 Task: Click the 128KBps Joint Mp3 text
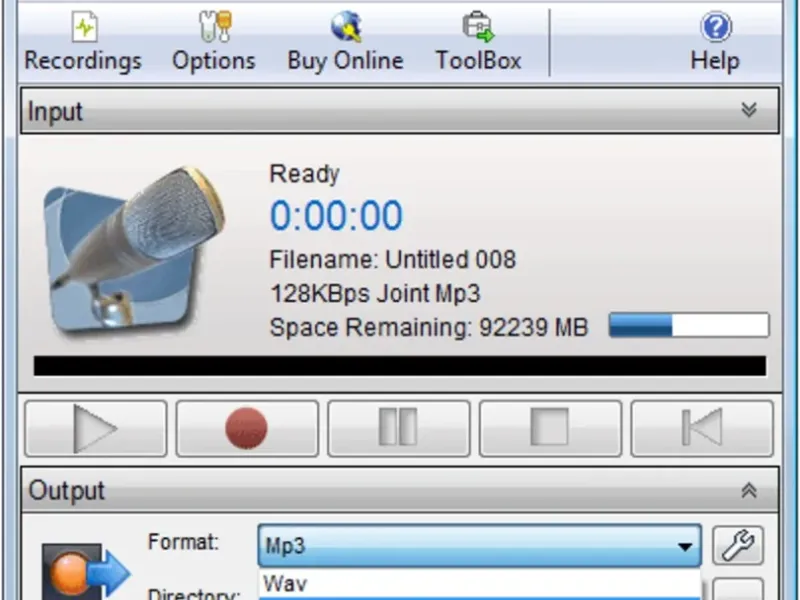375,294
